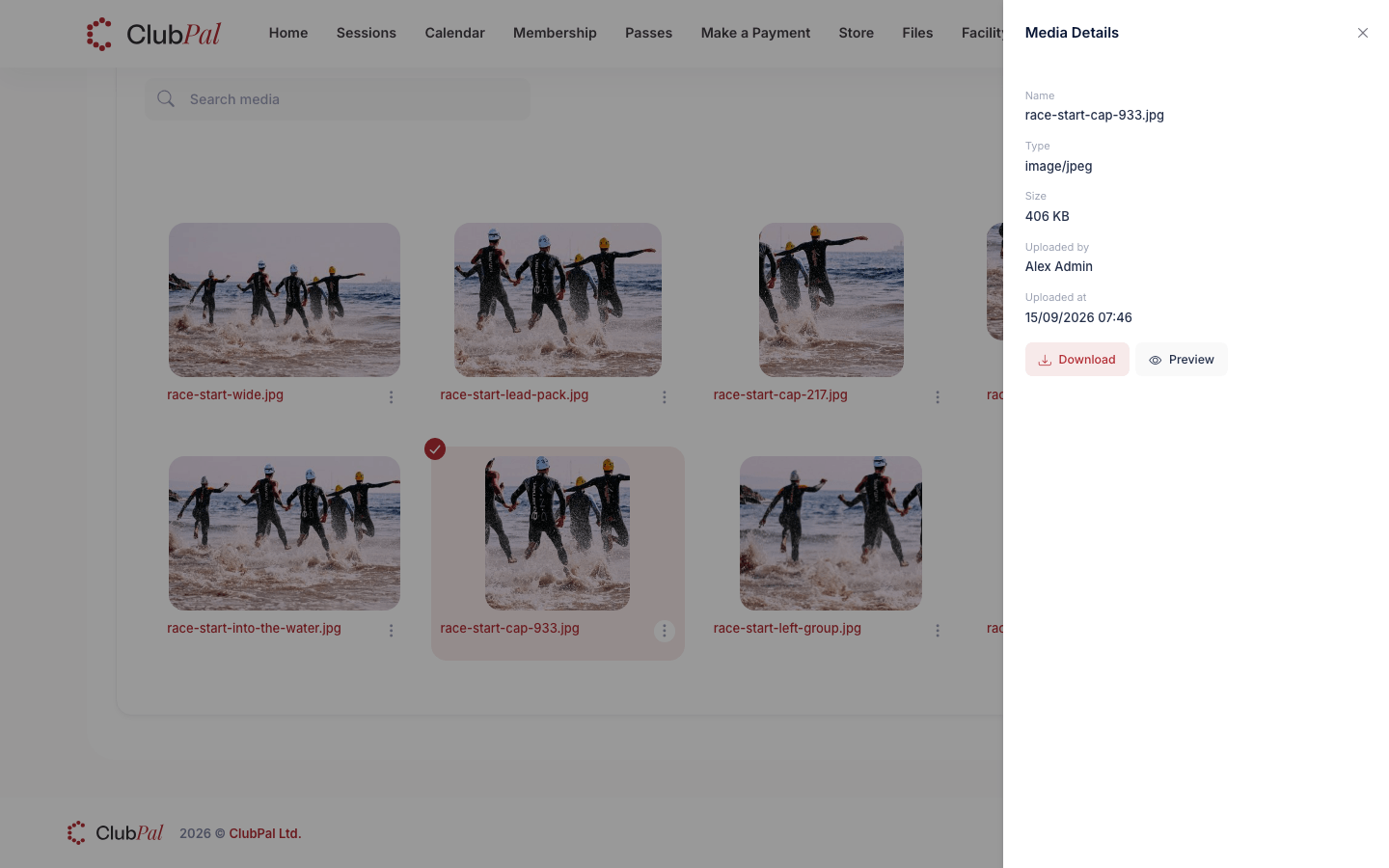Click the search magnifier icon
The height and width of the screenshot is (868, 1389).
[166, 98]
